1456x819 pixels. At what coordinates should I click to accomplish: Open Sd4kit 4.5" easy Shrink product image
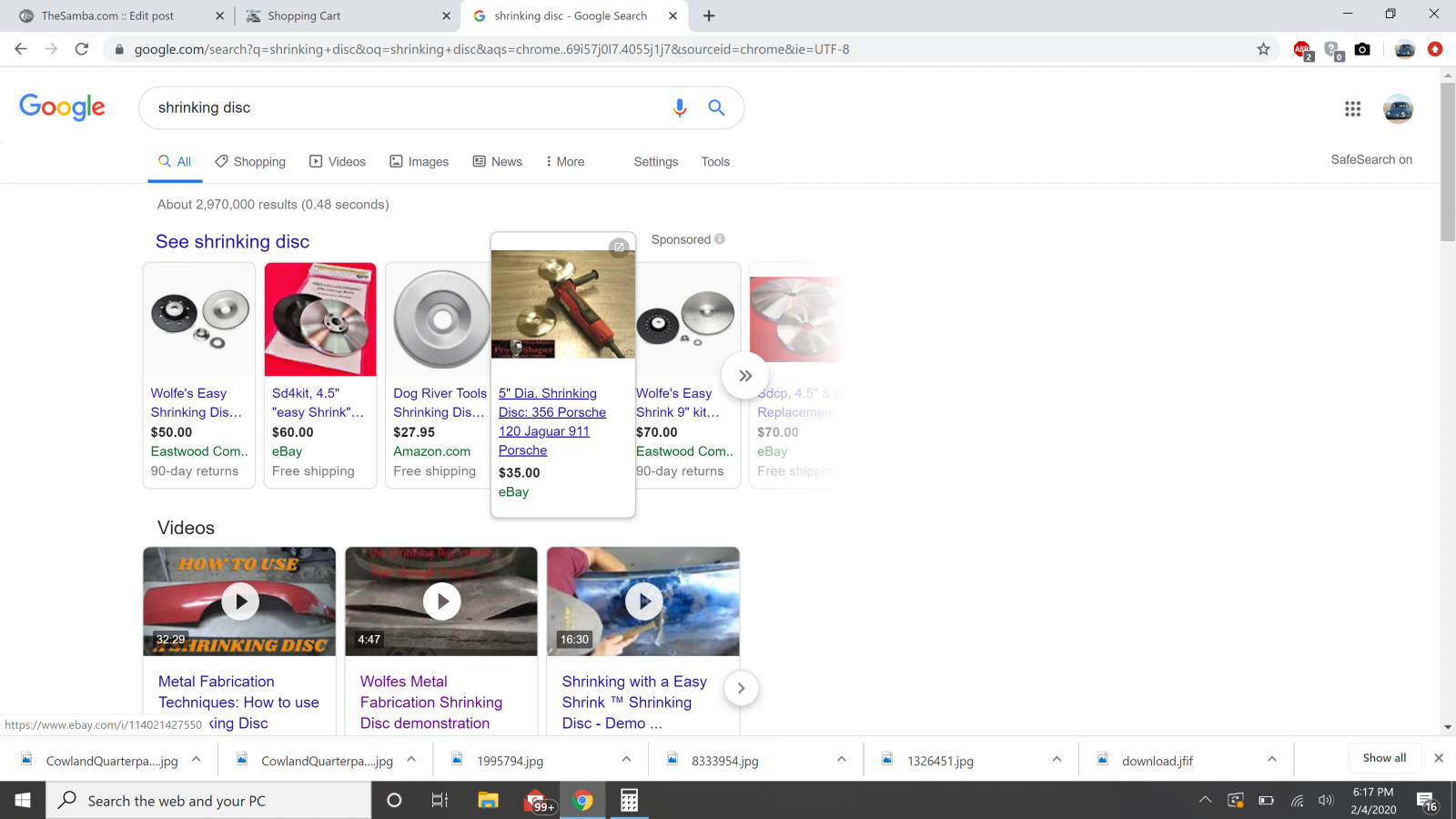point(320,319)
